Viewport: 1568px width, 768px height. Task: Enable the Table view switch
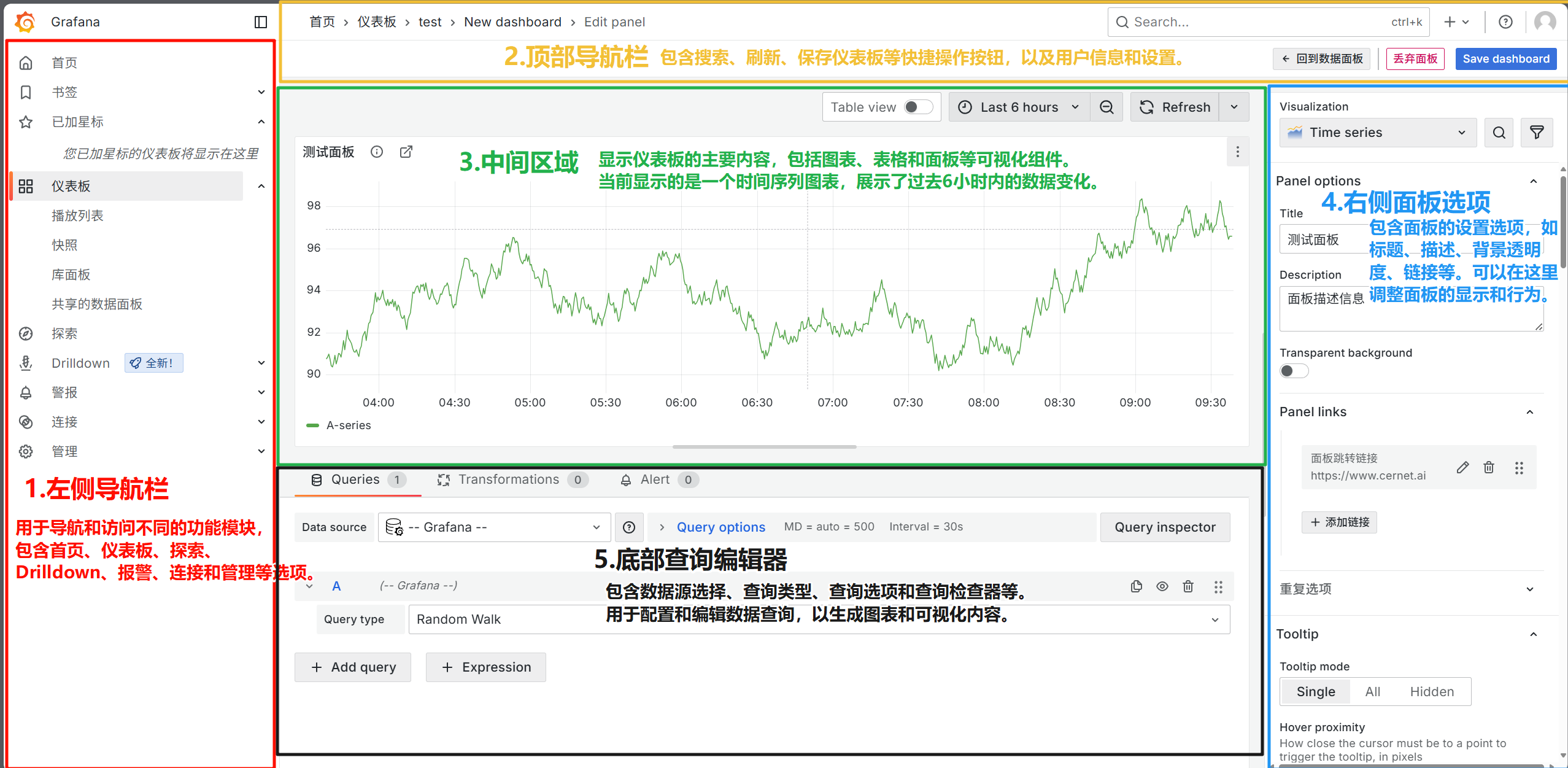point(918,107)
